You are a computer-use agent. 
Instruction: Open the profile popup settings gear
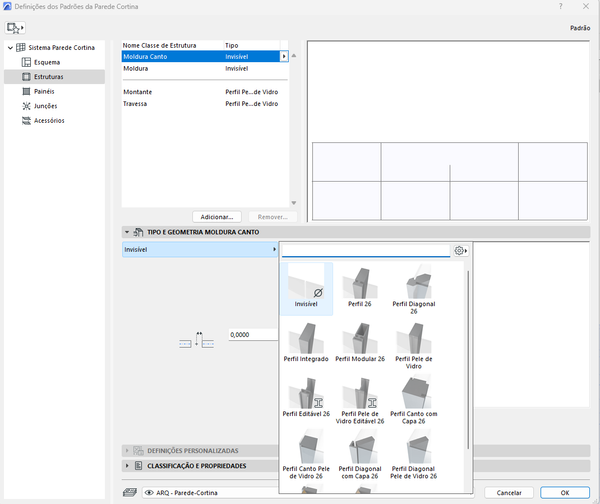(460, 251)
